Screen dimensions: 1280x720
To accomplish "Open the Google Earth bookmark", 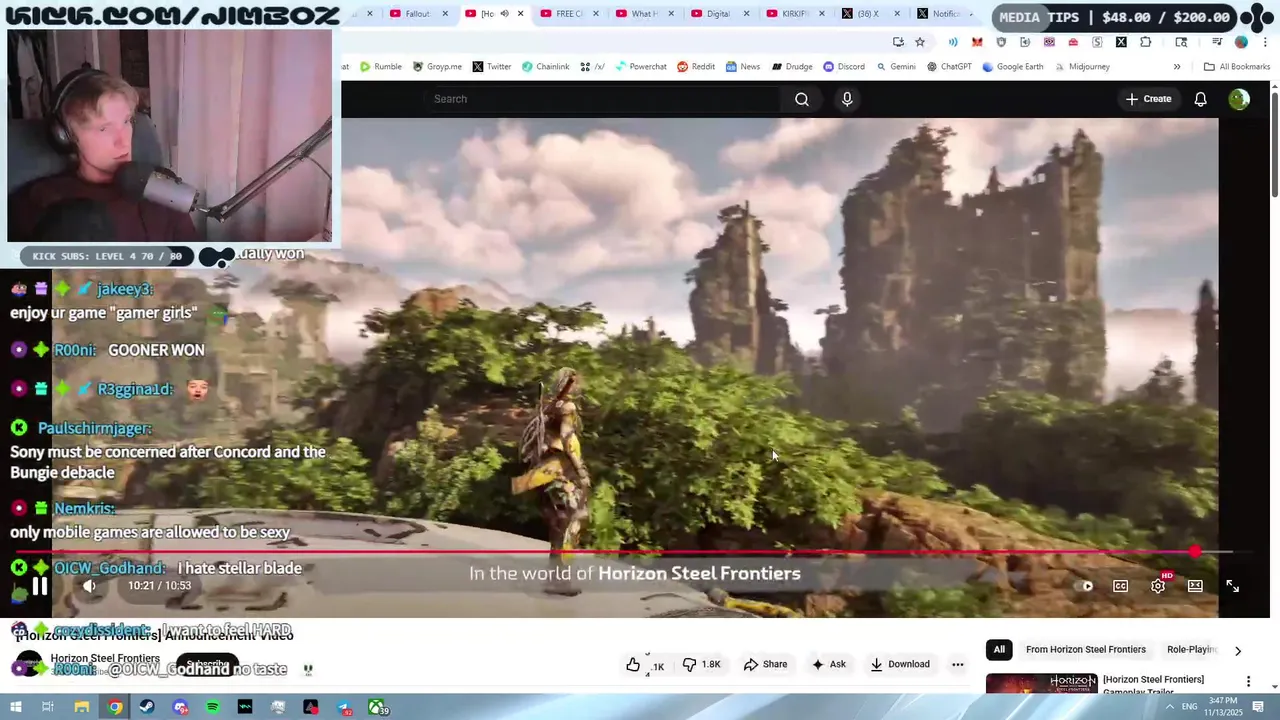I will (x=1012, y=67).
